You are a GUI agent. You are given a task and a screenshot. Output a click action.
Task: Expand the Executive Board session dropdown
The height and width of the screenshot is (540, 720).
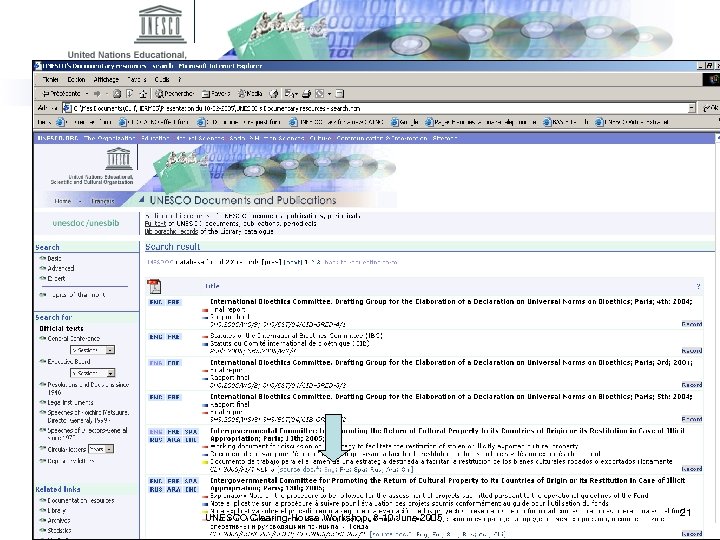pos(110,373)
